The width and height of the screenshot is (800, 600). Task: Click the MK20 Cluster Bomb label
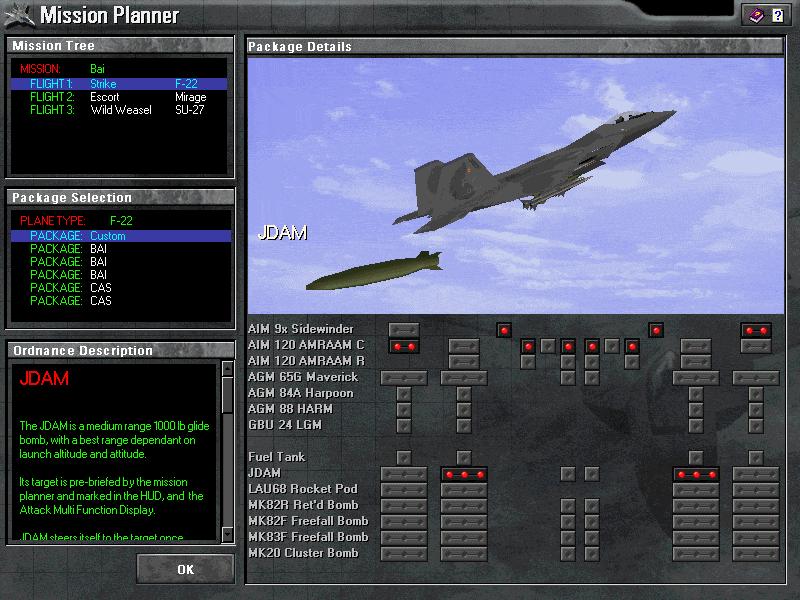(303, 553)
